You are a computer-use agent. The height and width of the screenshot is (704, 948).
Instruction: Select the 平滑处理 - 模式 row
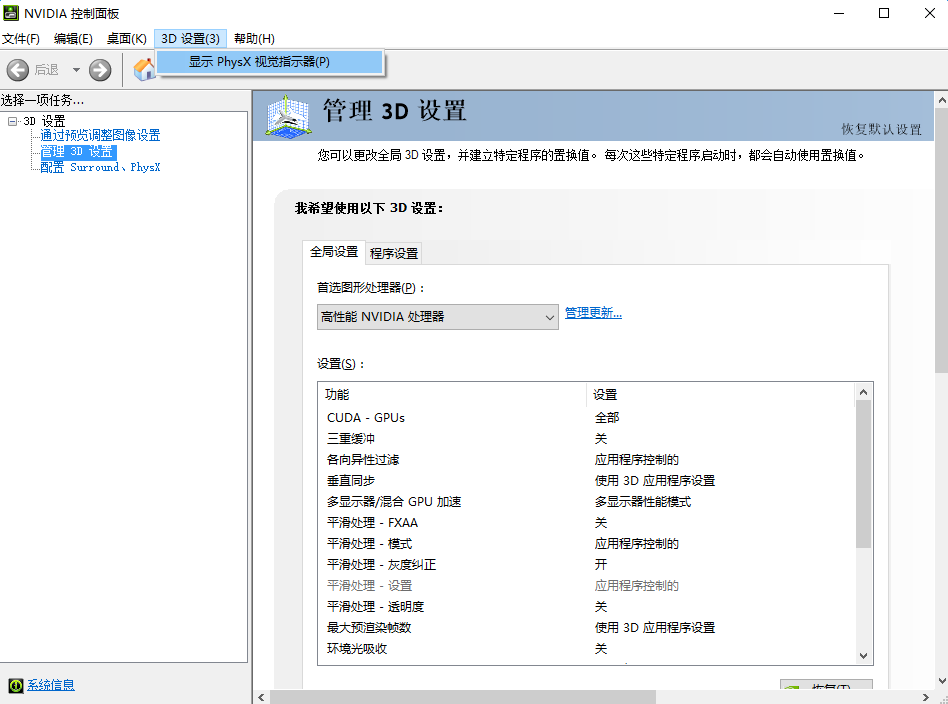click(586, 544)
